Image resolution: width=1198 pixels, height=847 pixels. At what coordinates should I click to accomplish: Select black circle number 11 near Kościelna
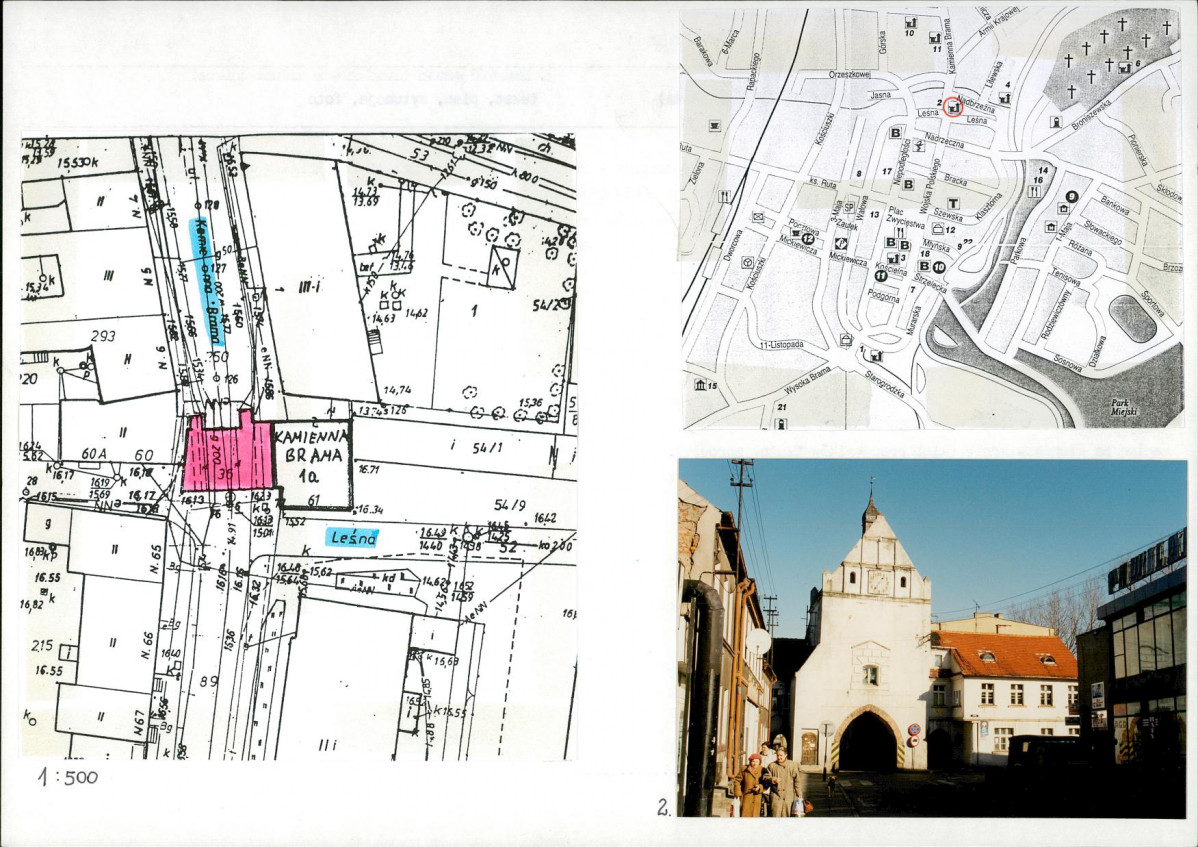point(881,276)
